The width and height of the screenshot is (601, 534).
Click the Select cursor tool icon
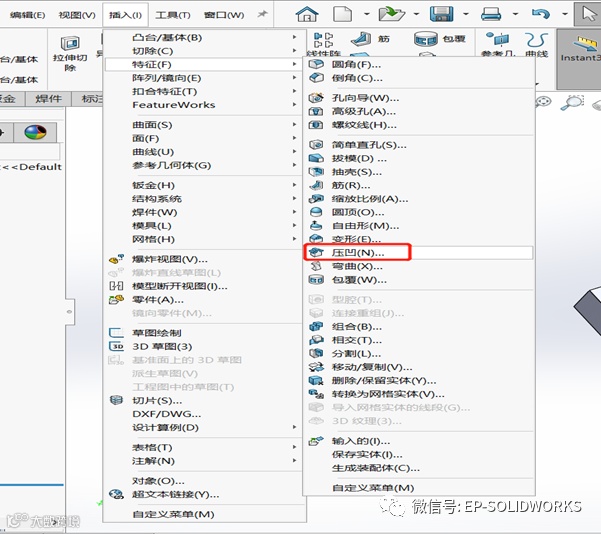pos(589,15)
